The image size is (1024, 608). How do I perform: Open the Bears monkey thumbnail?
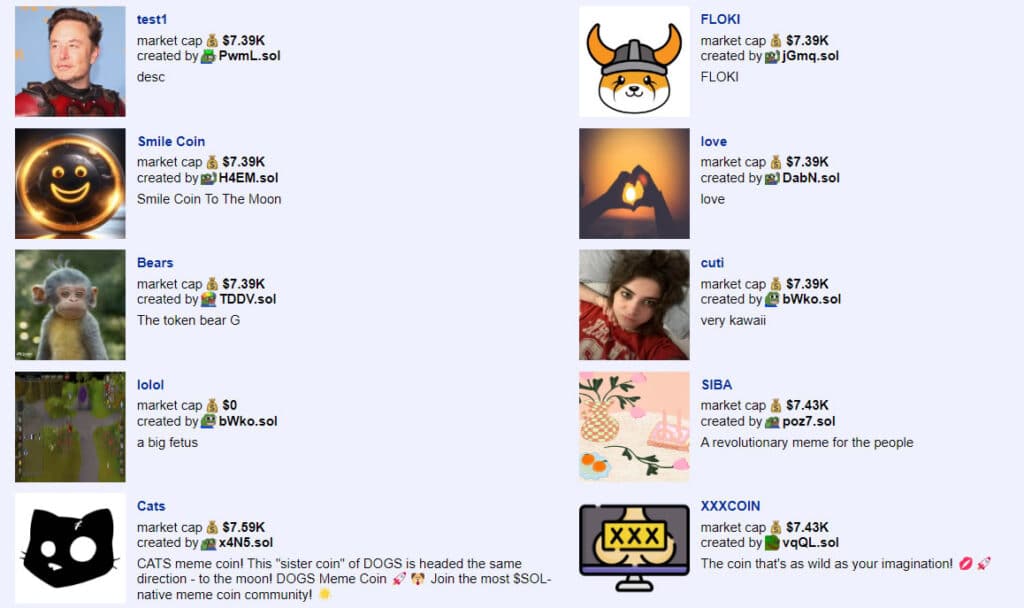[x=70, y=304]
